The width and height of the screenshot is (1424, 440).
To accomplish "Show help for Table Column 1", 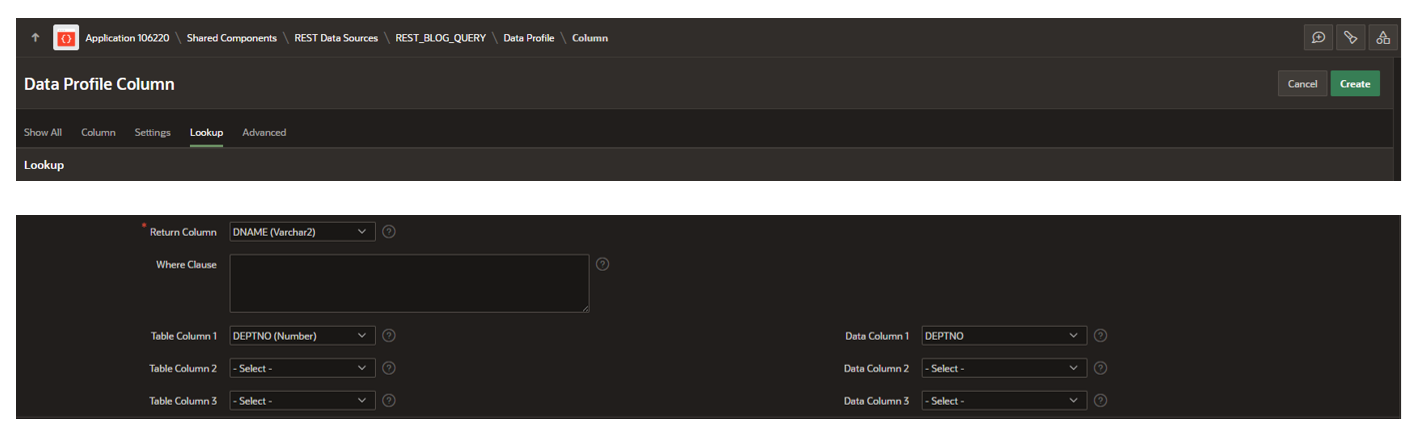I will tap(389, 336).
